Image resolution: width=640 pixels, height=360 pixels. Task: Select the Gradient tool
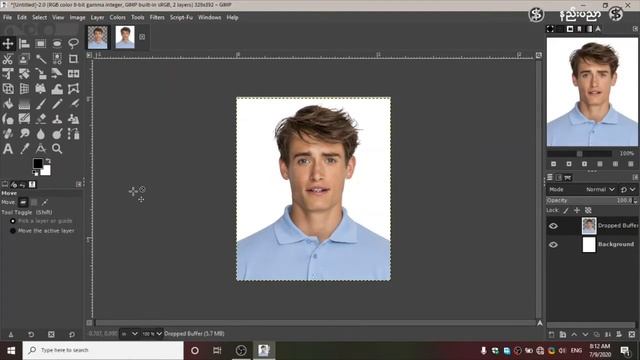[x=24, y=104]
